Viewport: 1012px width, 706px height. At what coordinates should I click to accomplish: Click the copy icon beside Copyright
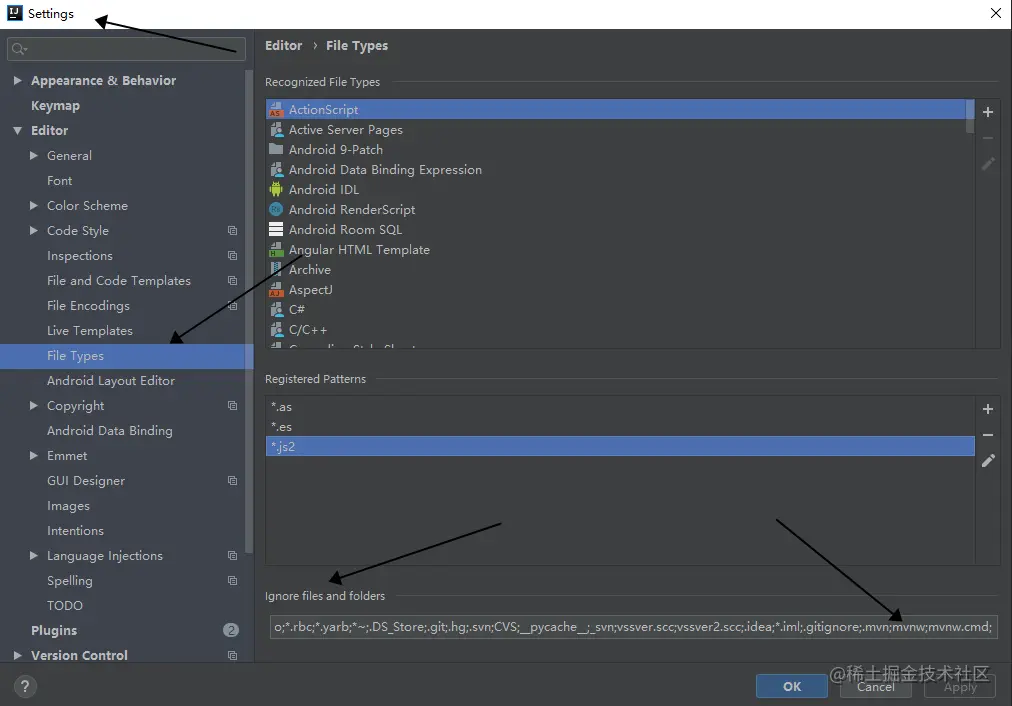tap(232, 405)
